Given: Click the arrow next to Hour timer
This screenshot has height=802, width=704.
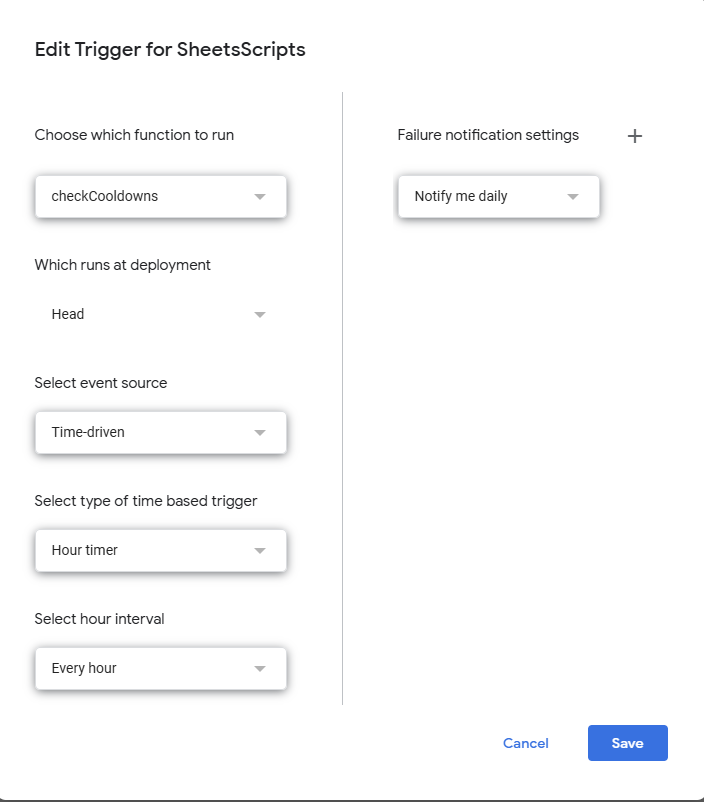Looking at the screenshot, I should 260,551.
